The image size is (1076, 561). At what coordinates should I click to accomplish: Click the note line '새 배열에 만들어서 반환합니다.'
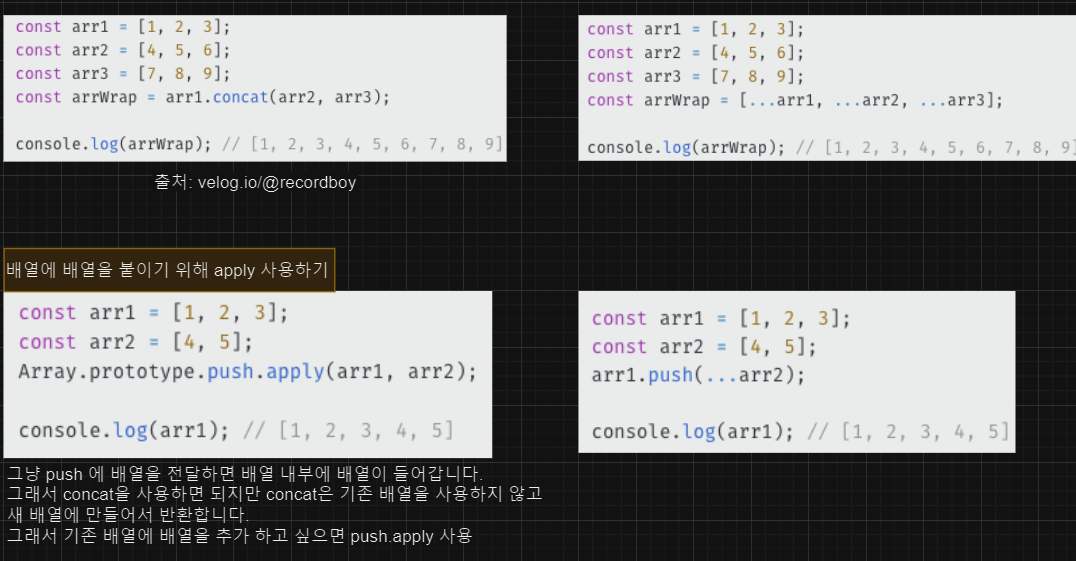128,514
